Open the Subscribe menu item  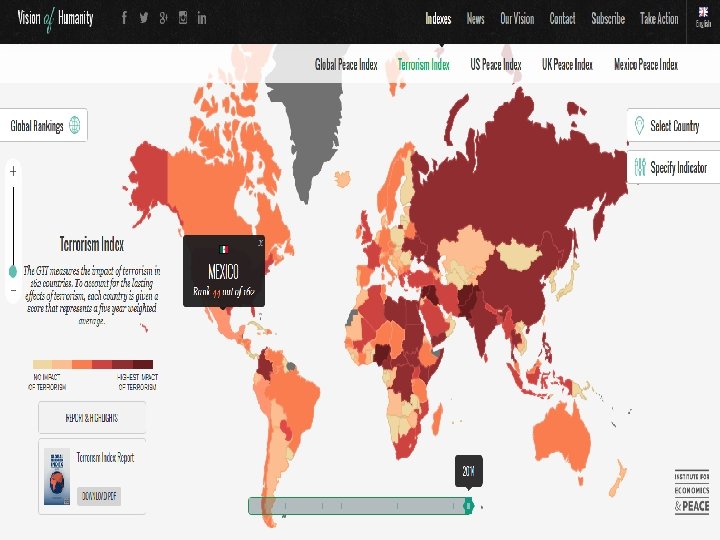coord(608,19)
